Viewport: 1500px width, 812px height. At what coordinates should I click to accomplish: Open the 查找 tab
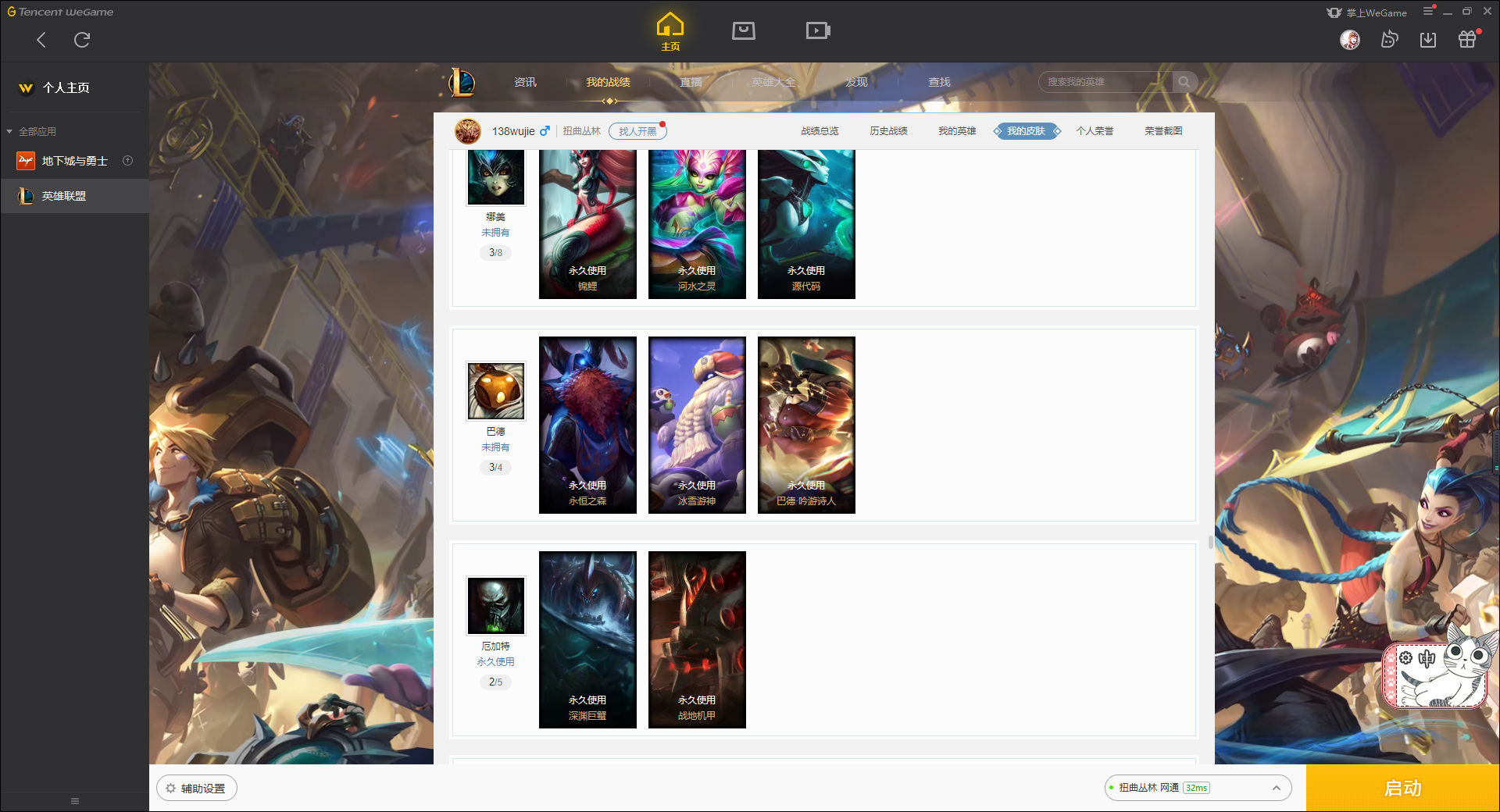click(939, 82)
